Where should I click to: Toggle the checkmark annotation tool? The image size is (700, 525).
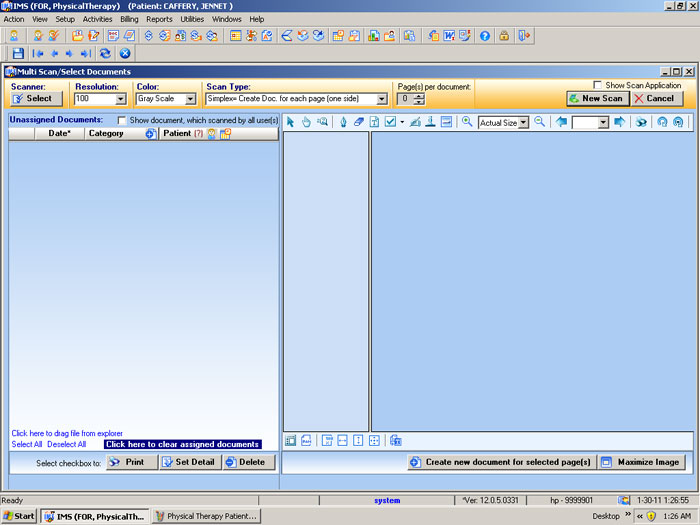(390, 122)
